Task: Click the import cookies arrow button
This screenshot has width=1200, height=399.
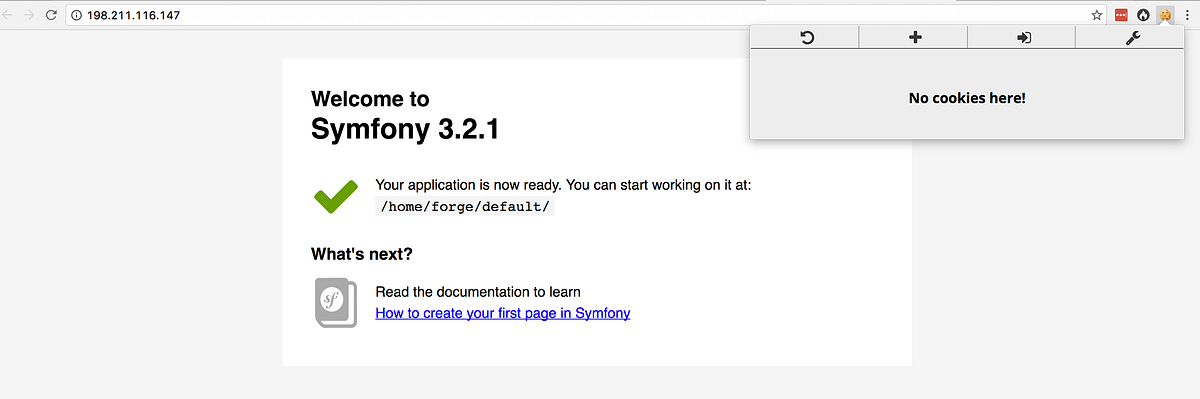Action: (1023, 37)
